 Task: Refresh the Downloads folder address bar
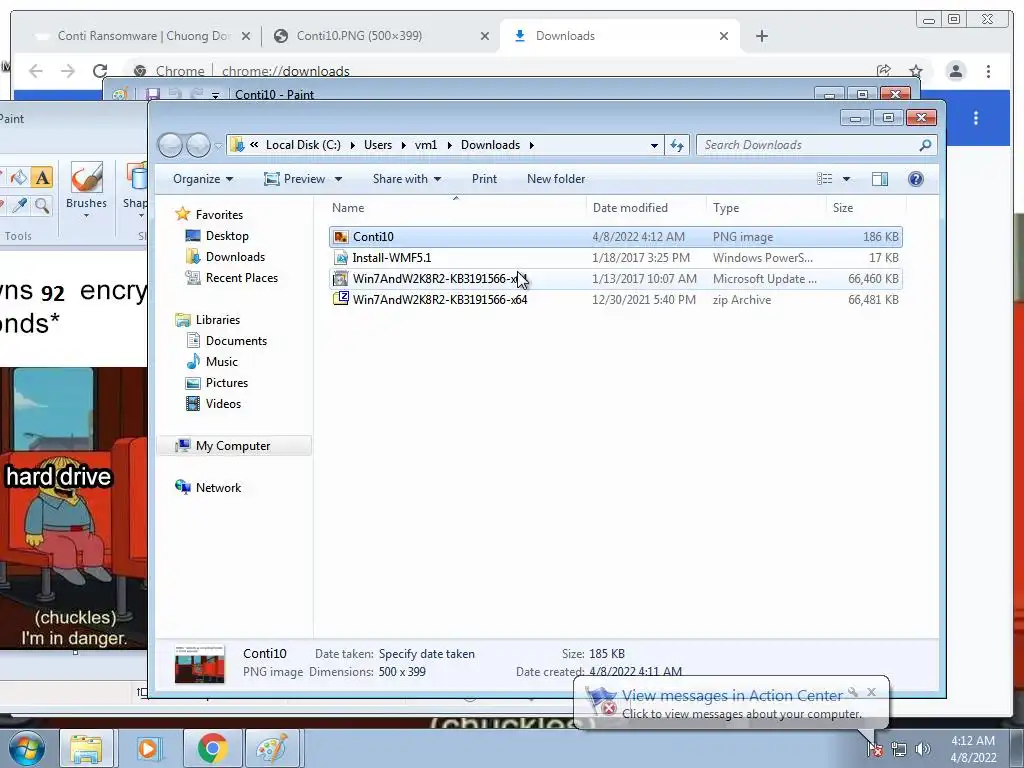677,145
